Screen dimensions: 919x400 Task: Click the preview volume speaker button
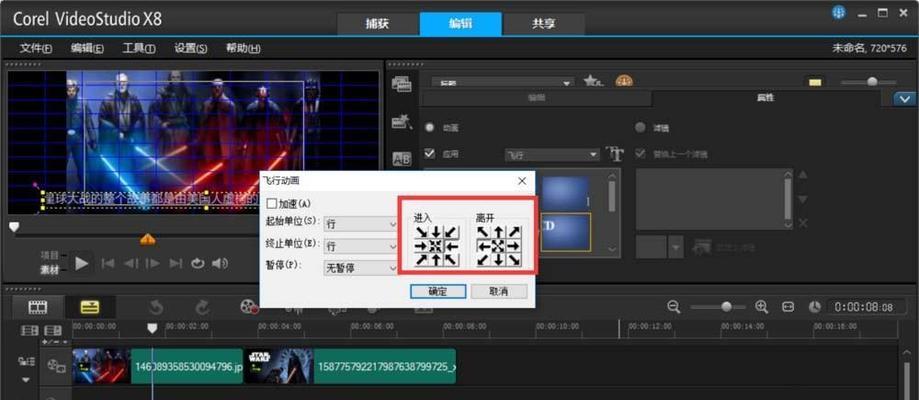click(x=220, y=263)
